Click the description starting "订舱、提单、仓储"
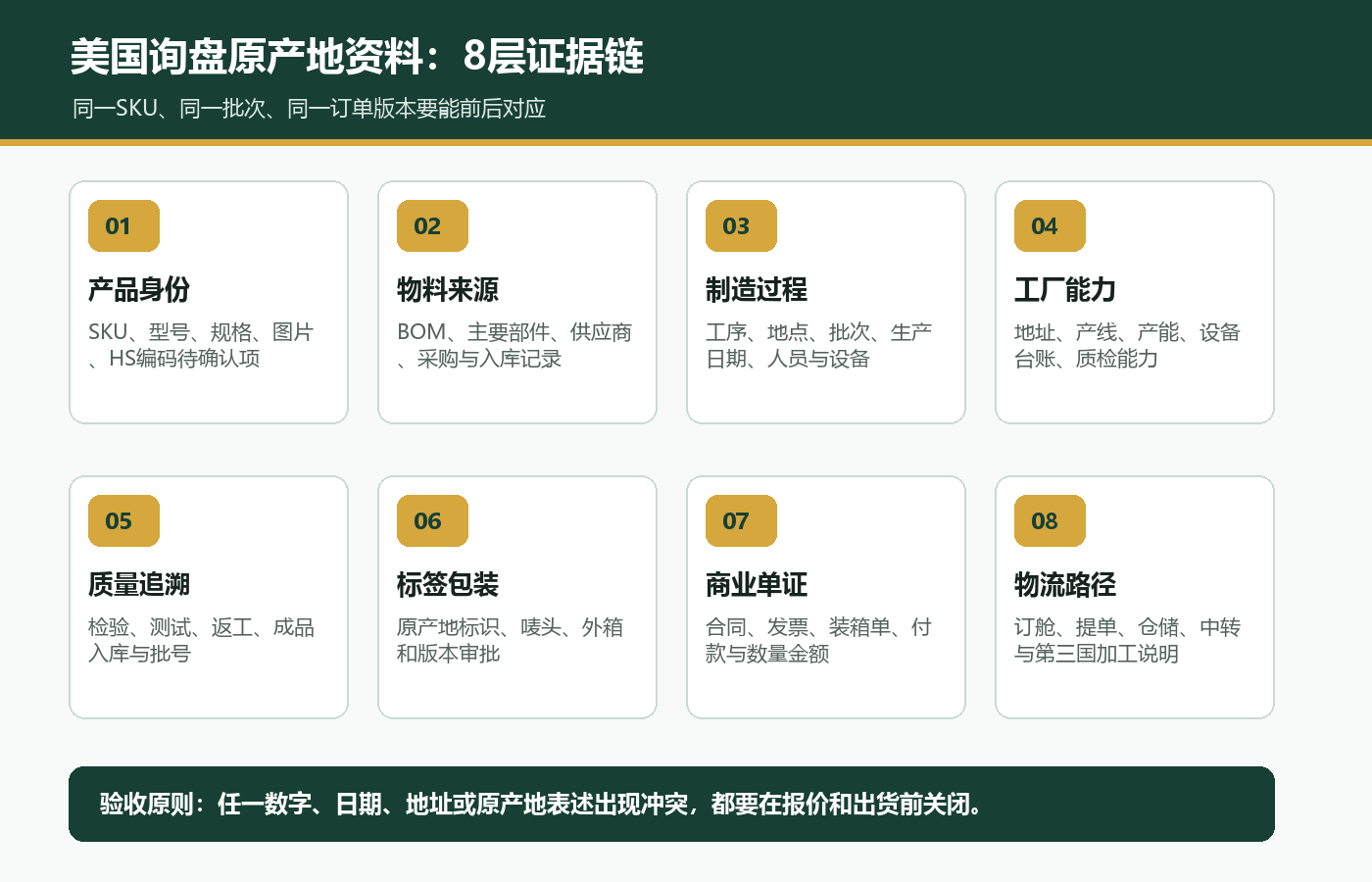This screenshot has width=1372, height=882. 1128,640
